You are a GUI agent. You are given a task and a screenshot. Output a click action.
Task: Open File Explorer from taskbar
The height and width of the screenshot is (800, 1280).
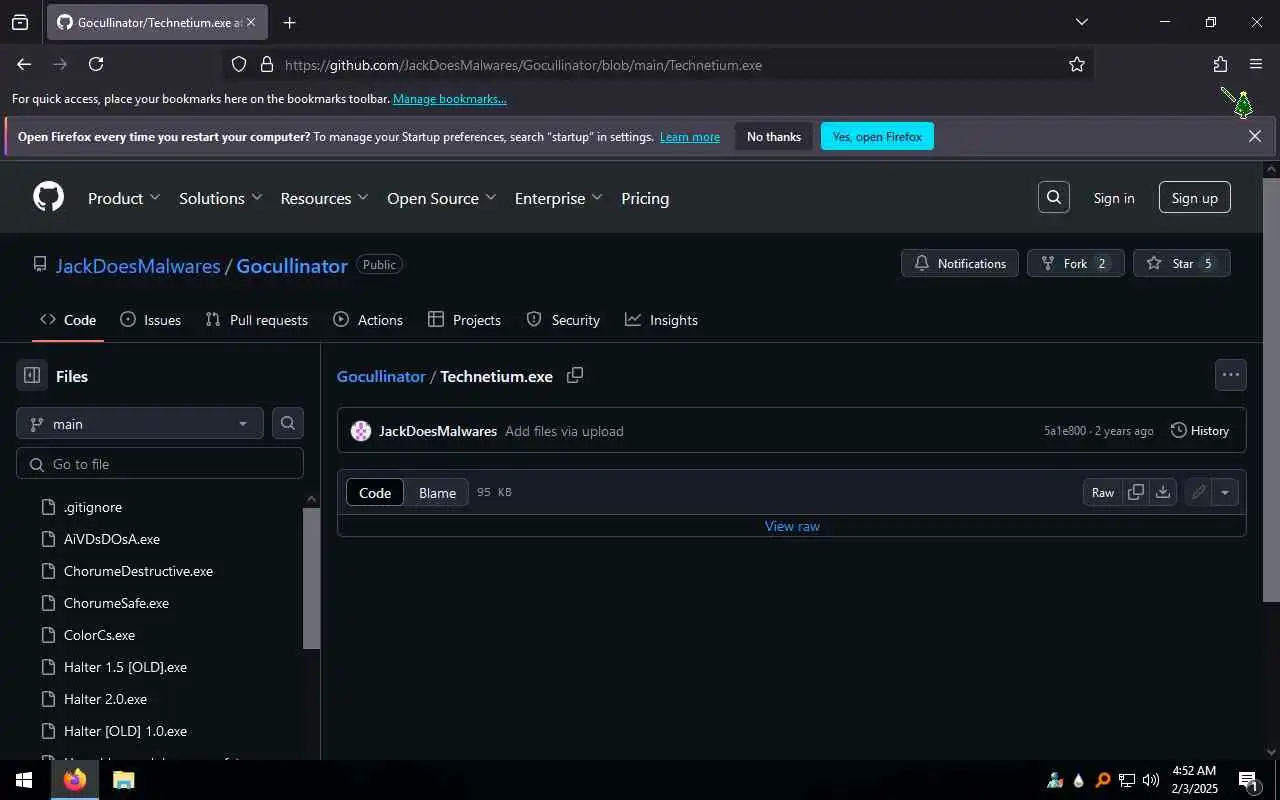(123, 780)
